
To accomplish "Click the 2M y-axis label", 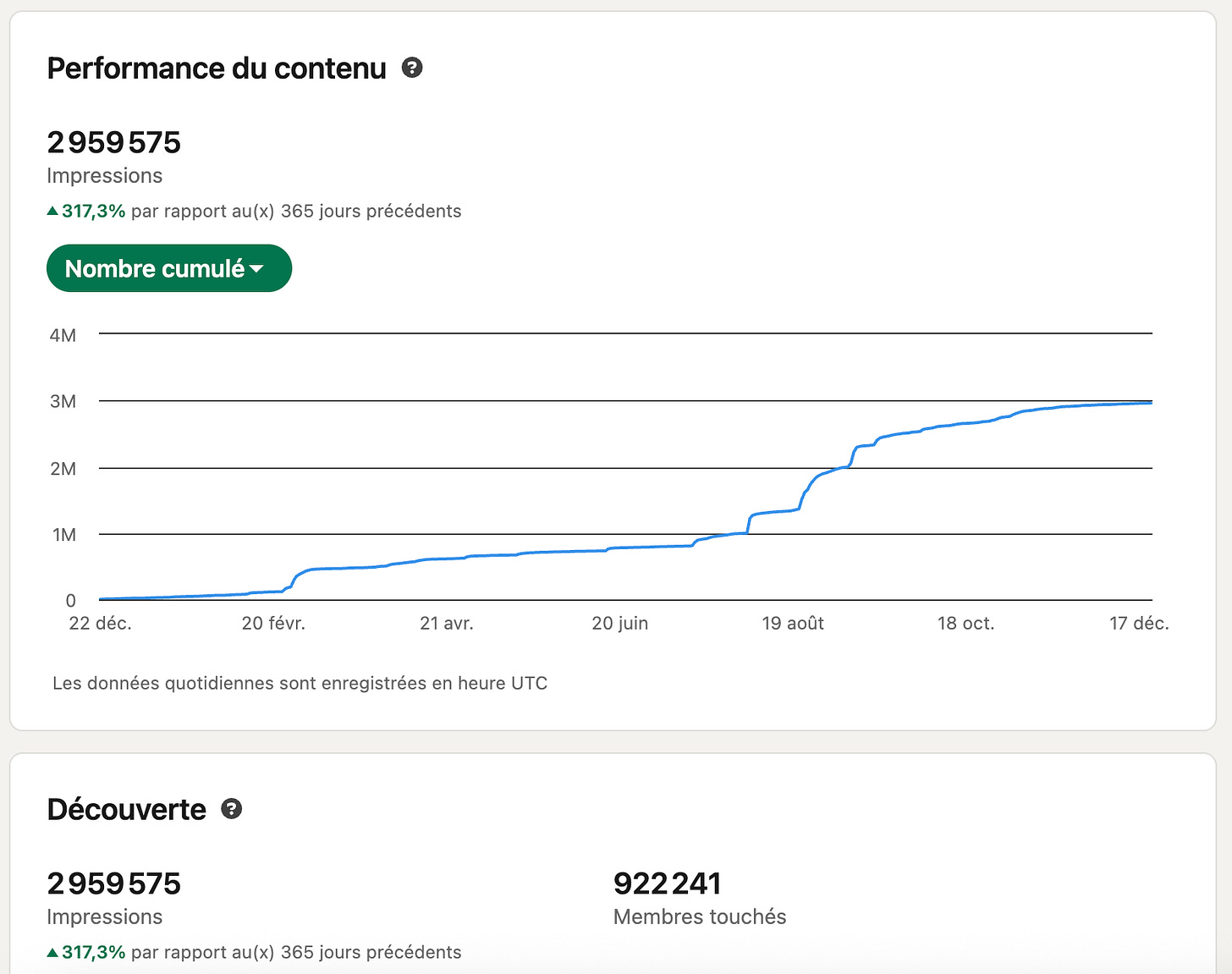I will (x=63, y=469).
